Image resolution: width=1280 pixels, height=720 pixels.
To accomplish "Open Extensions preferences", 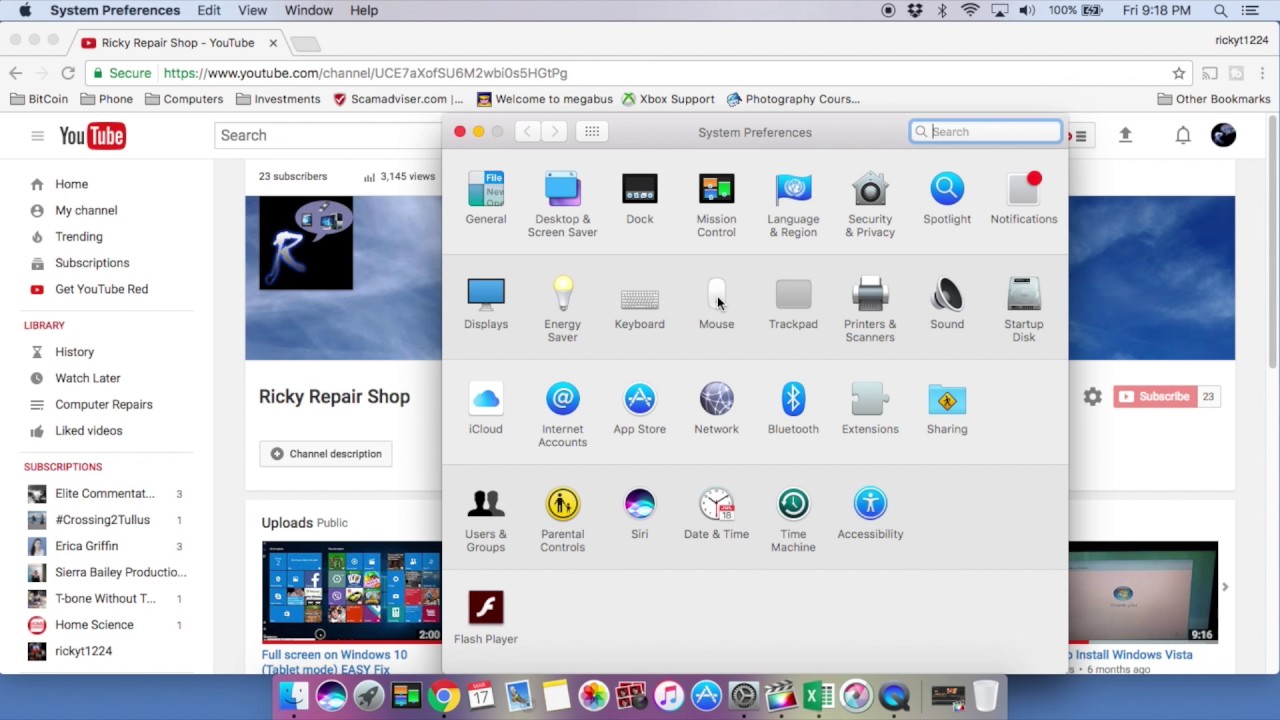I will click(x=870, y=408).
